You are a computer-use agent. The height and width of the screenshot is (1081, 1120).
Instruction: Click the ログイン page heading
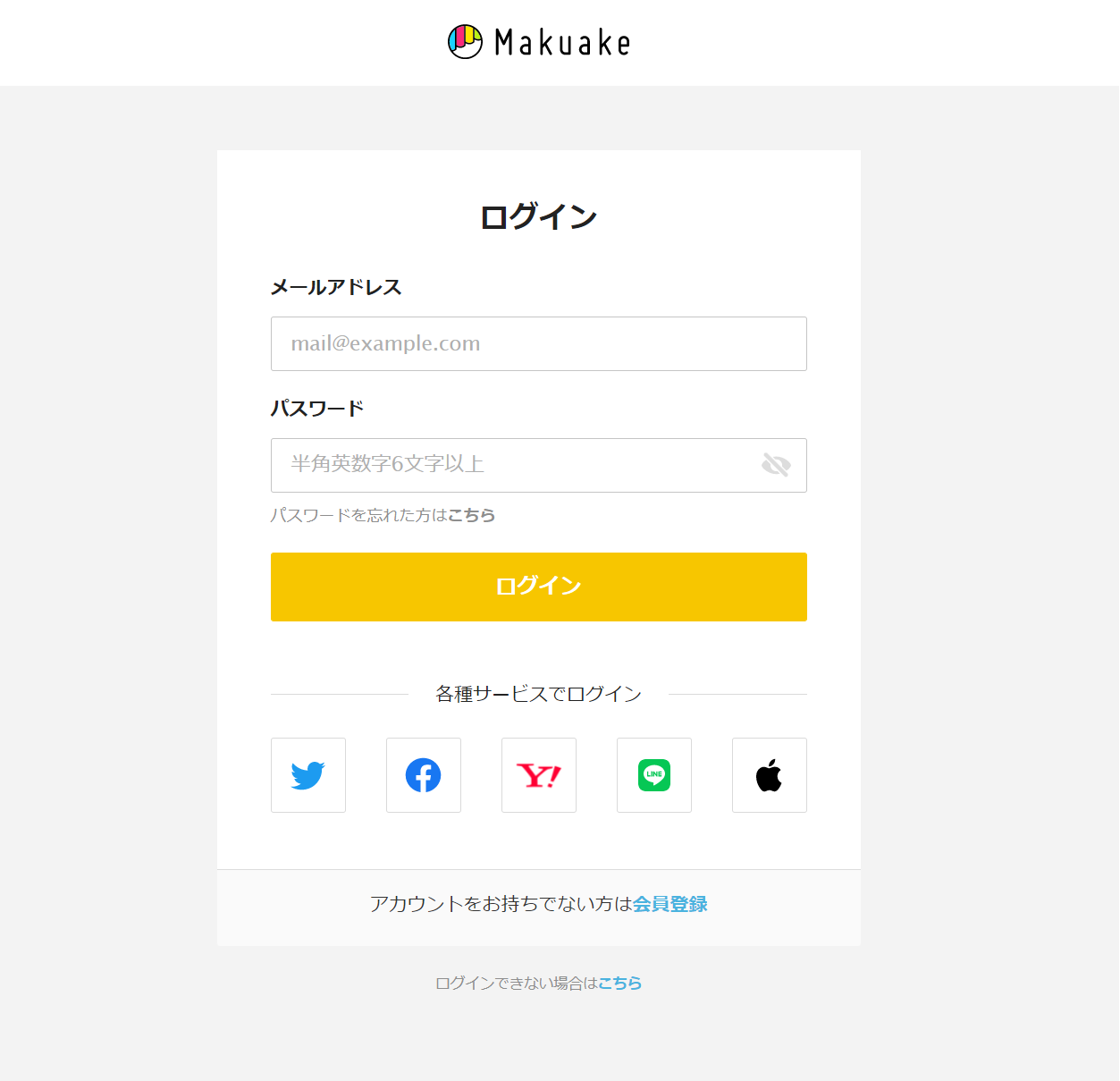(x=539, y=217)
